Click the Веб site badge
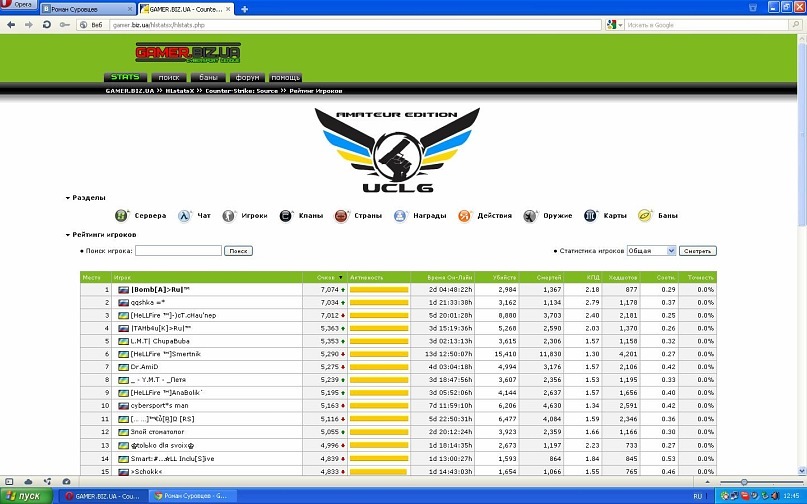807x504 pixels. 91,25
